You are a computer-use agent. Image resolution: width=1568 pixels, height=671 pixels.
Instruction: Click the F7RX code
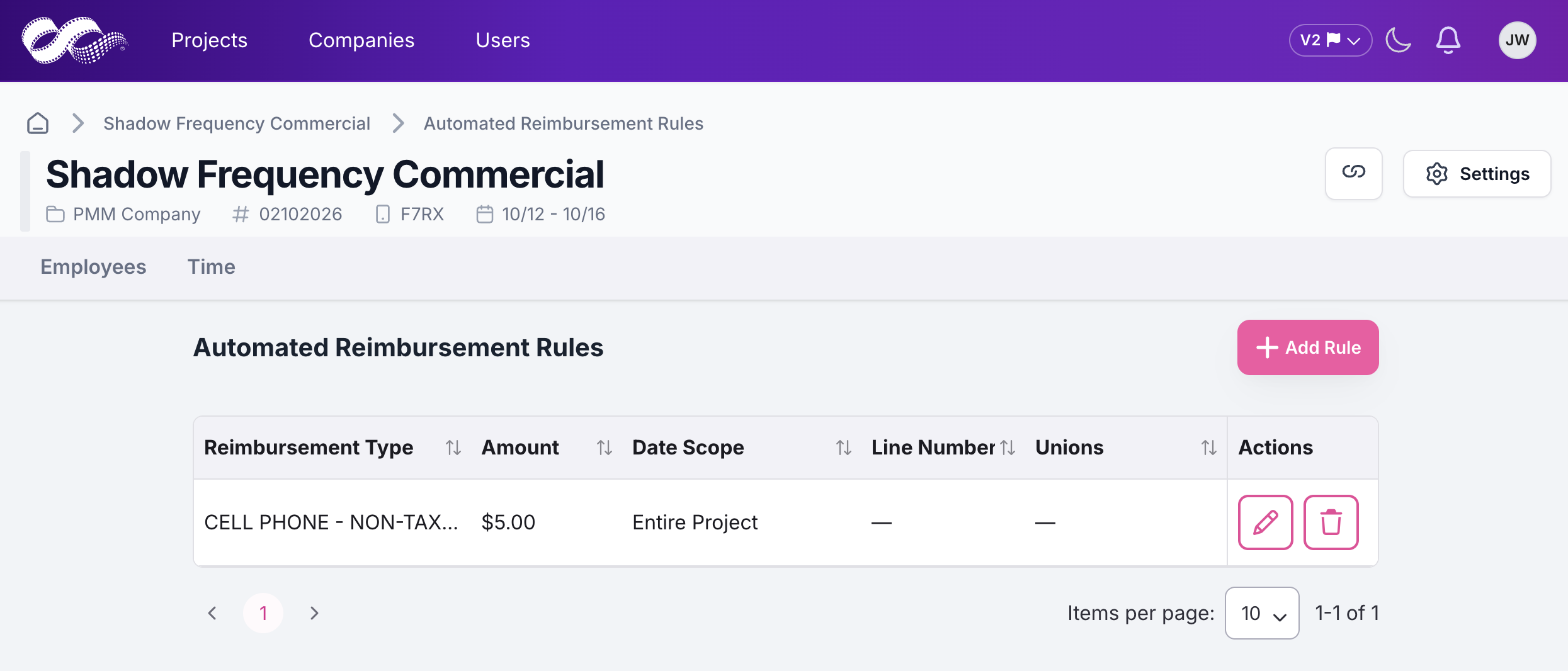click(x=422, y=214)
